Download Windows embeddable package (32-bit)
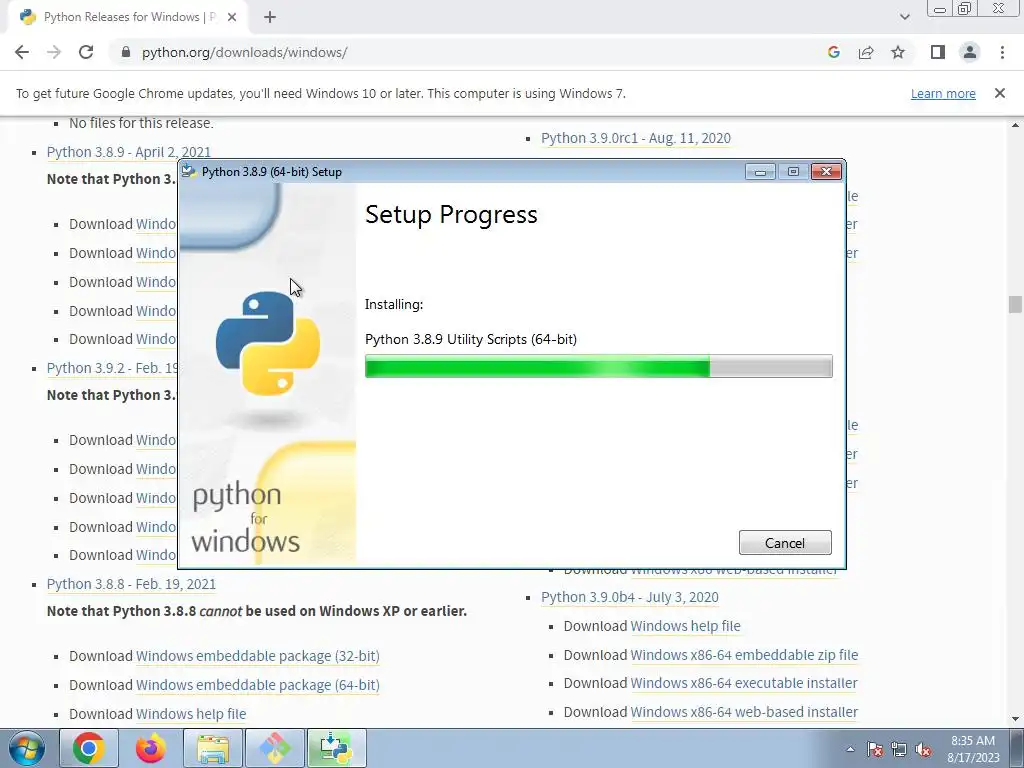This screenshot has width=1024, height=768. coord(257,656)
